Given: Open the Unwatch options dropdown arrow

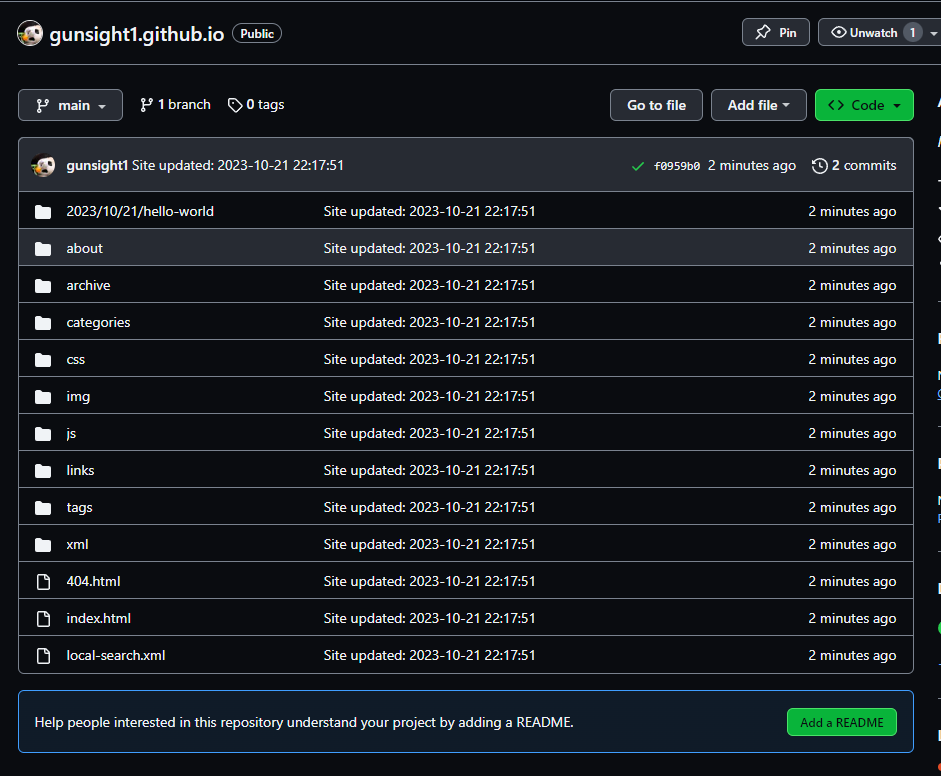Looking at the screenshot, I should click(x=934, y=34).
